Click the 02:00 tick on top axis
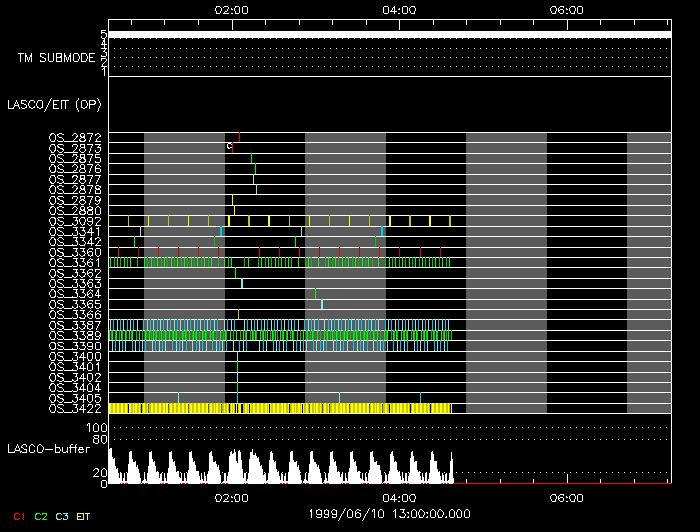This screenshot has height=532, width=700. pyautogui.click(x=232, y=9)
